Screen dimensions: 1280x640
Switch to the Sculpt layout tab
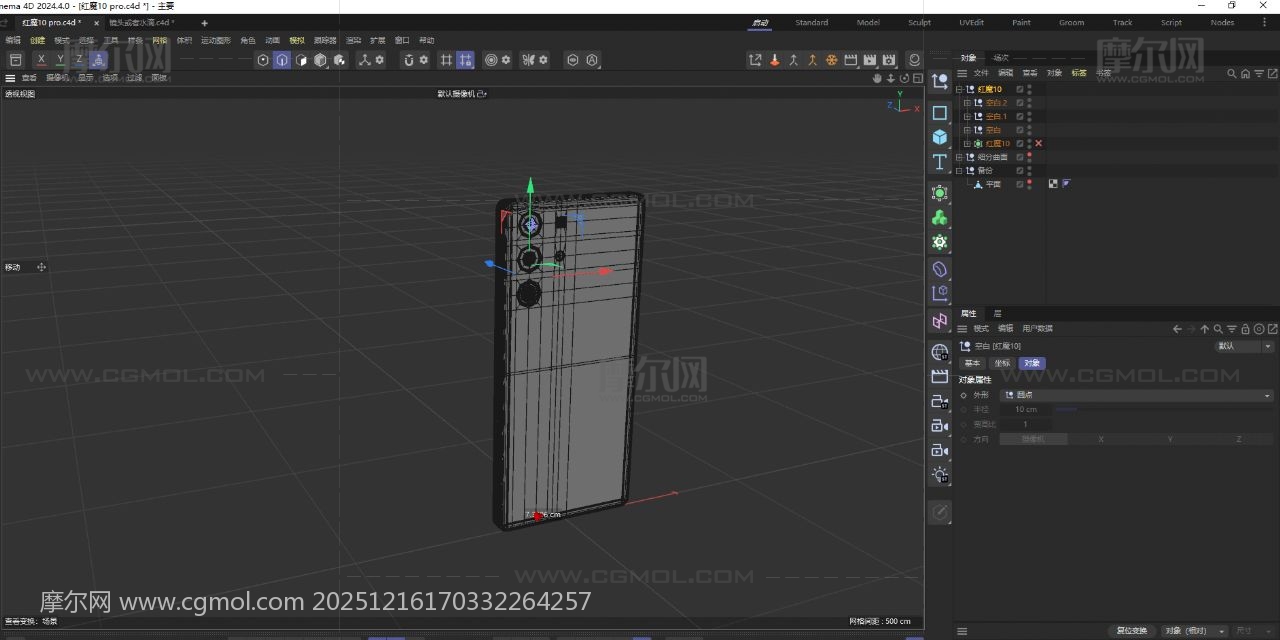[919, 22]
